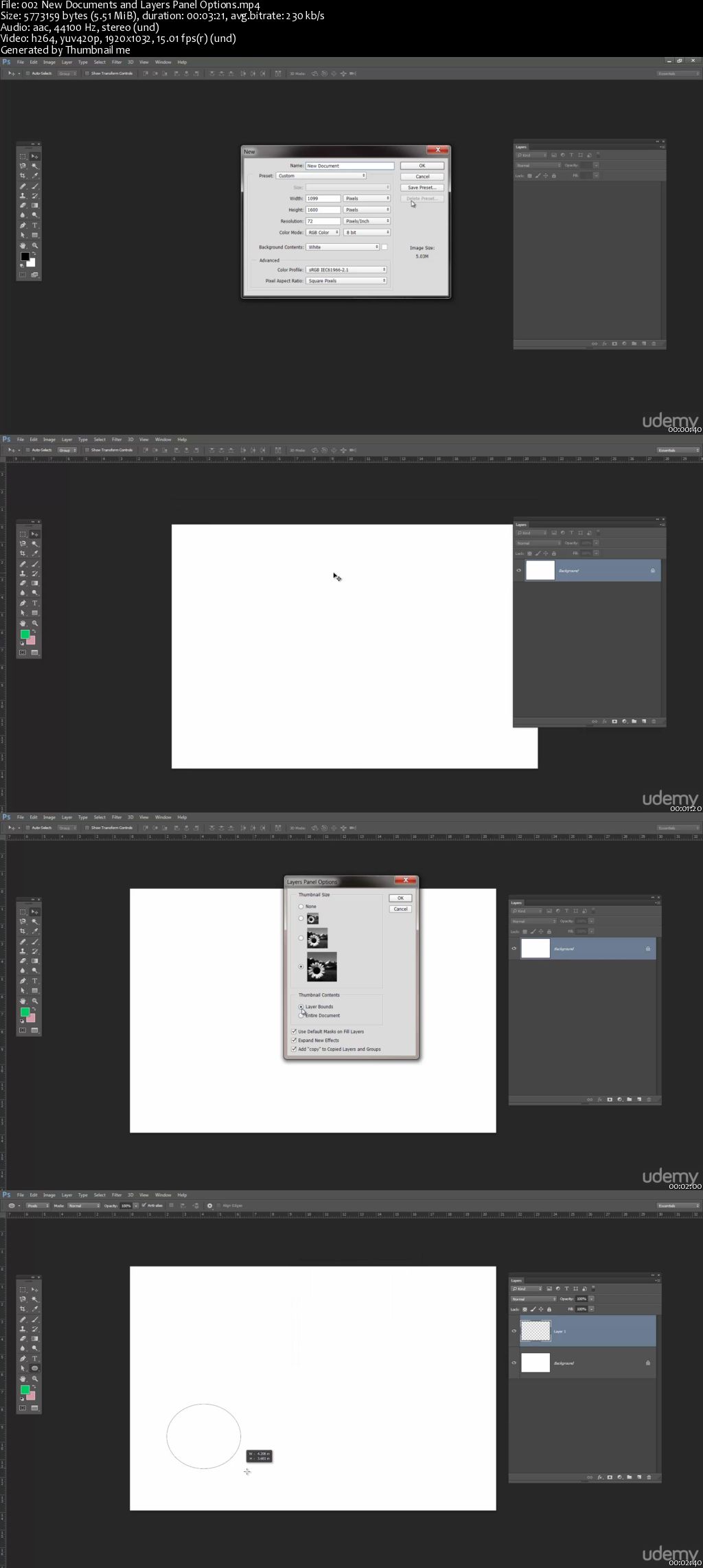Open Window menu in 00:02:00 frame

point(163,817)
